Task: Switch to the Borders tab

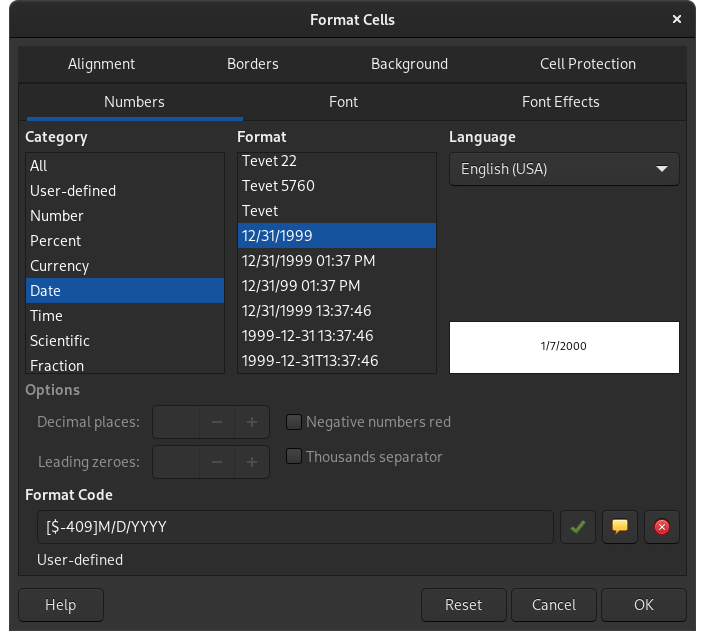Action: 253,64
